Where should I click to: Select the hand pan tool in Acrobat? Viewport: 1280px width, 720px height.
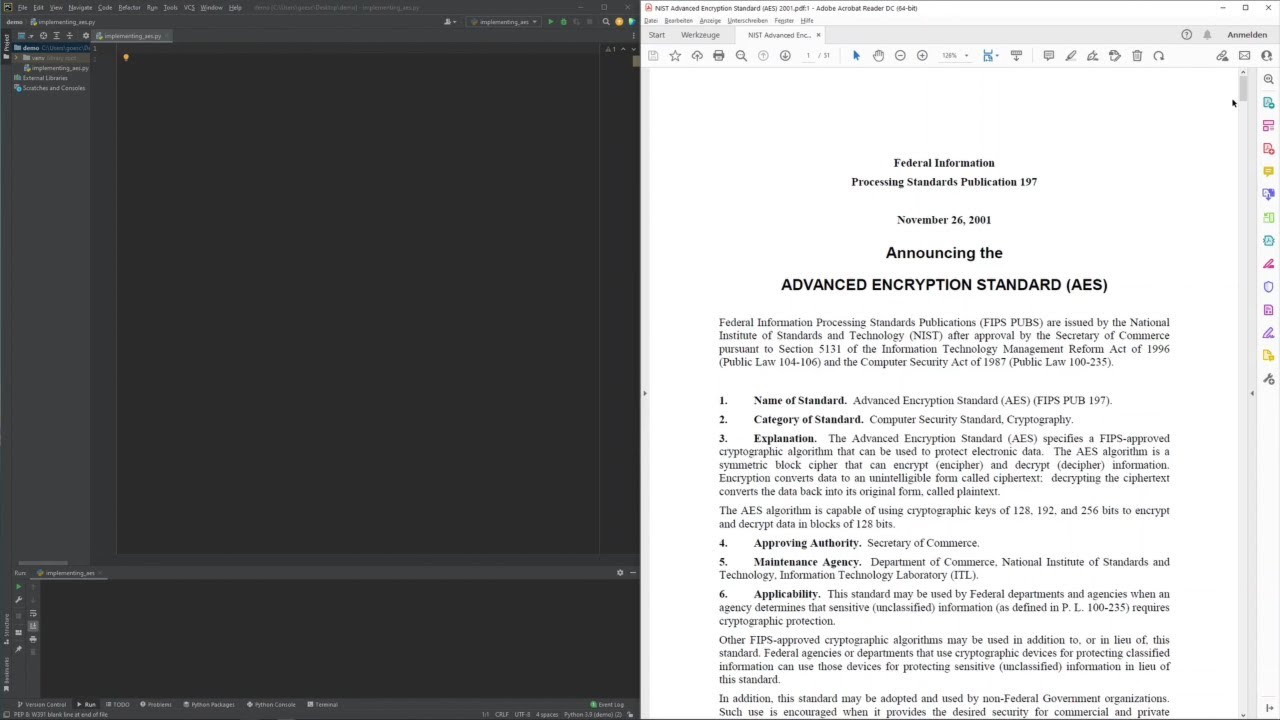[x=878, y=56]
